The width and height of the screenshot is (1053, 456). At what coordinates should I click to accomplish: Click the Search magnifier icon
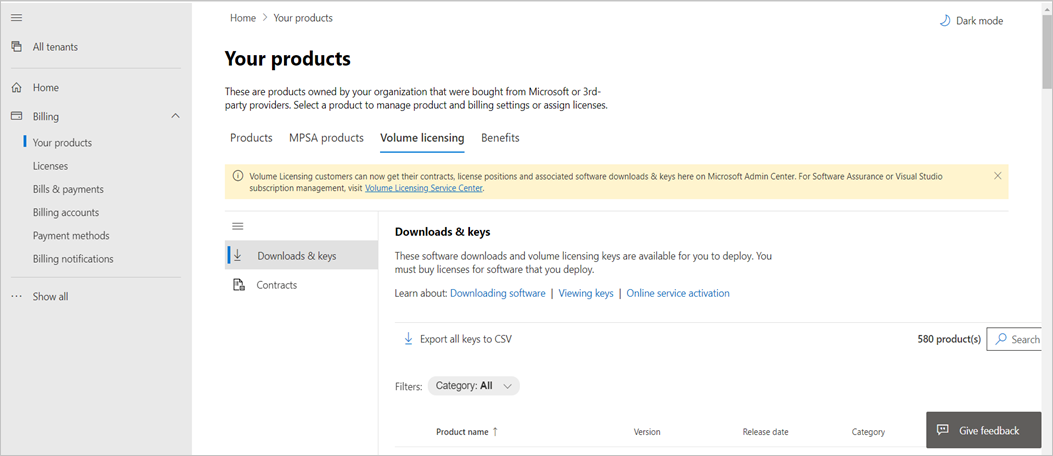click(1001, 339)
